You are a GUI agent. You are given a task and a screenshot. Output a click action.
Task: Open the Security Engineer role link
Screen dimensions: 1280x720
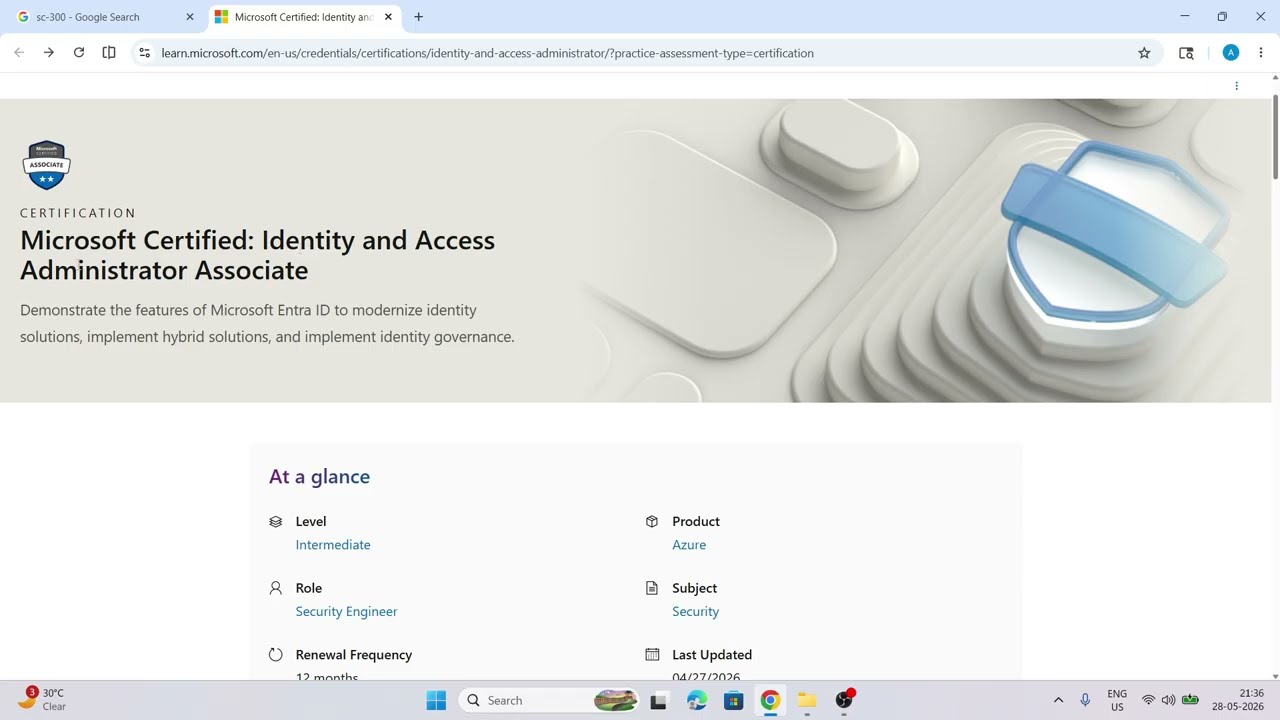(346, 611)
